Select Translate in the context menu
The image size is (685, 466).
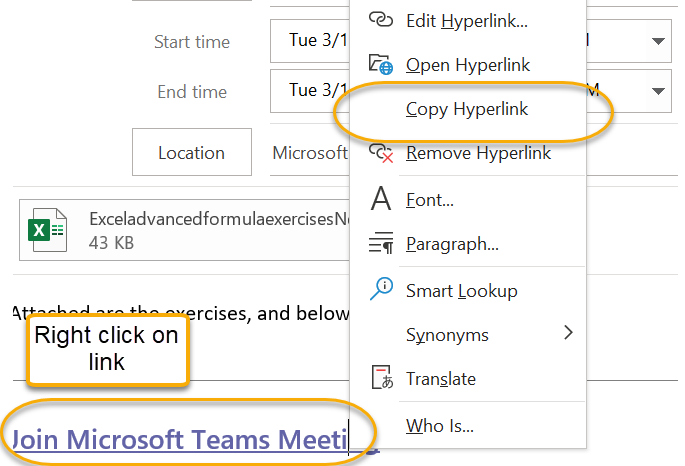467,379
